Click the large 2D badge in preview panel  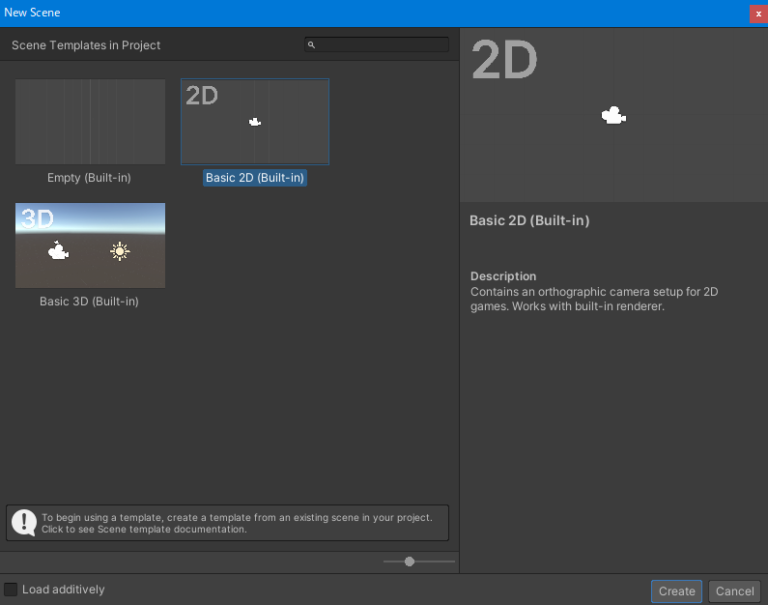point(505,61)
